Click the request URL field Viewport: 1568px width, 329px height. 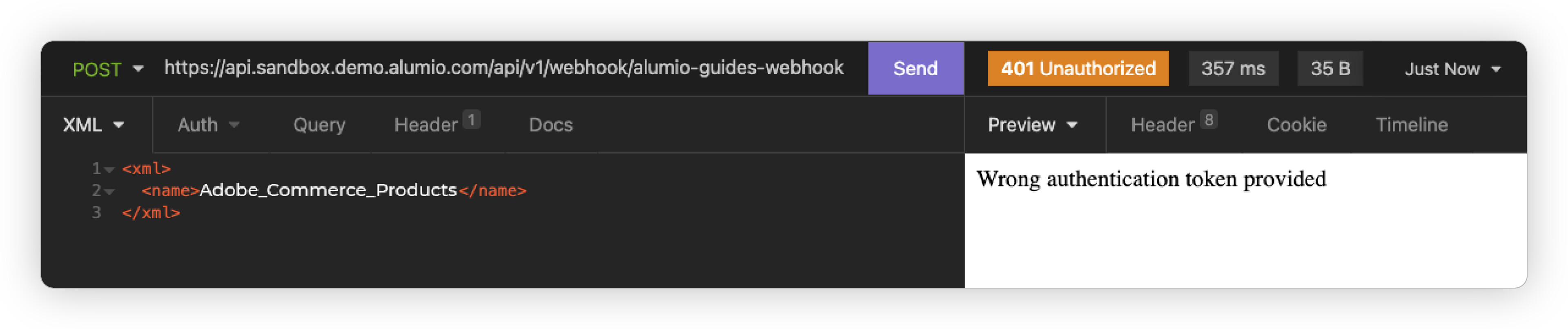point(503,67)
